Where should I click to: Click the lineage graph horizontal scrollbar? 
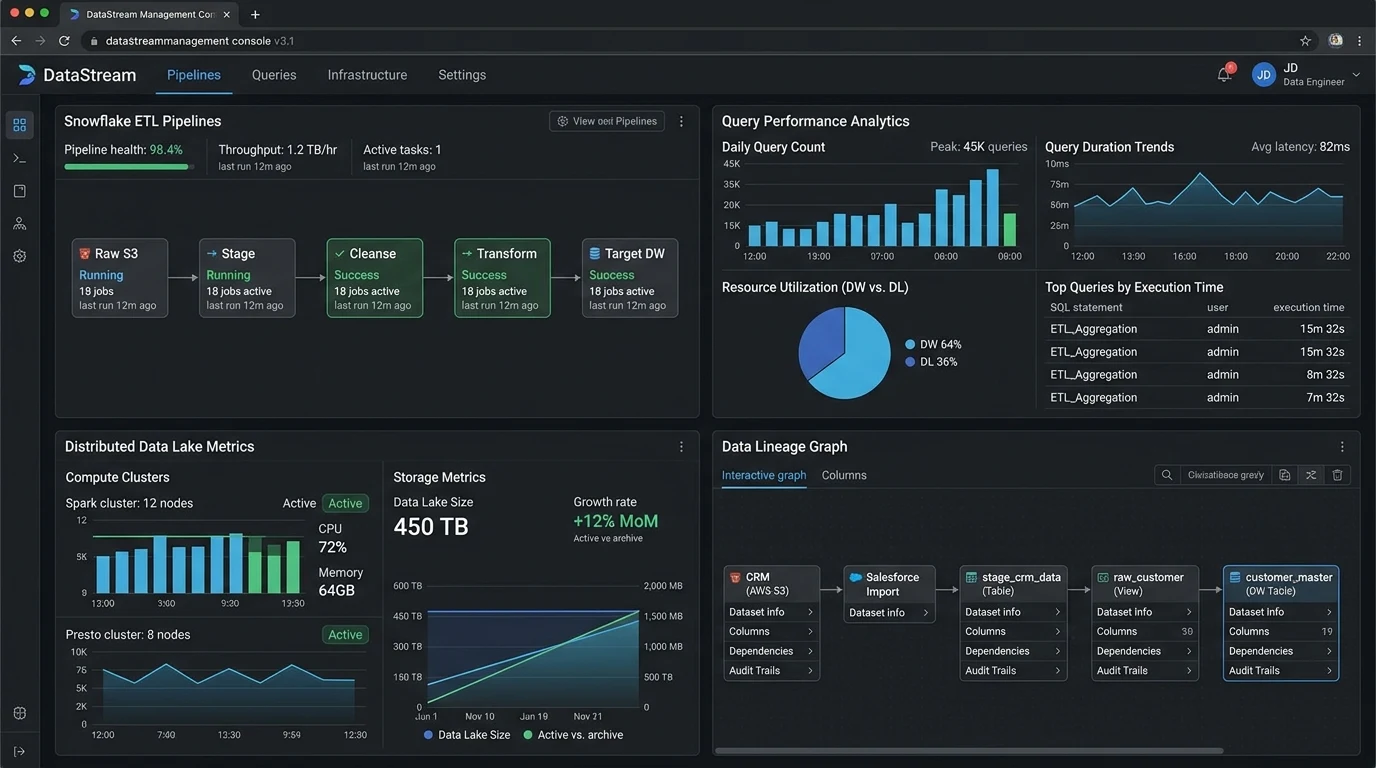click(x=969, y=750)
